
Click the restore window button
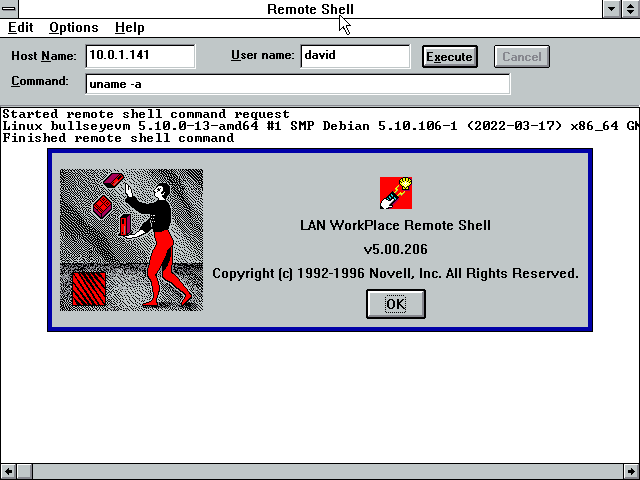(630, 9)
